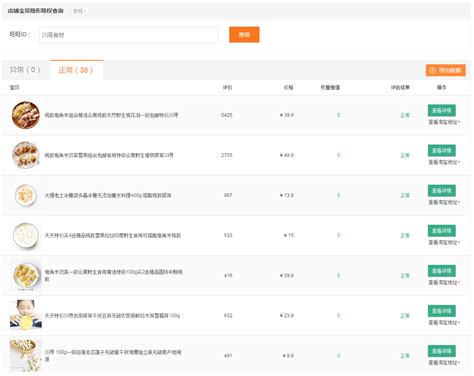
Task: Click the 正常 result in the 491-review row
Action: [x=405, y=356]
